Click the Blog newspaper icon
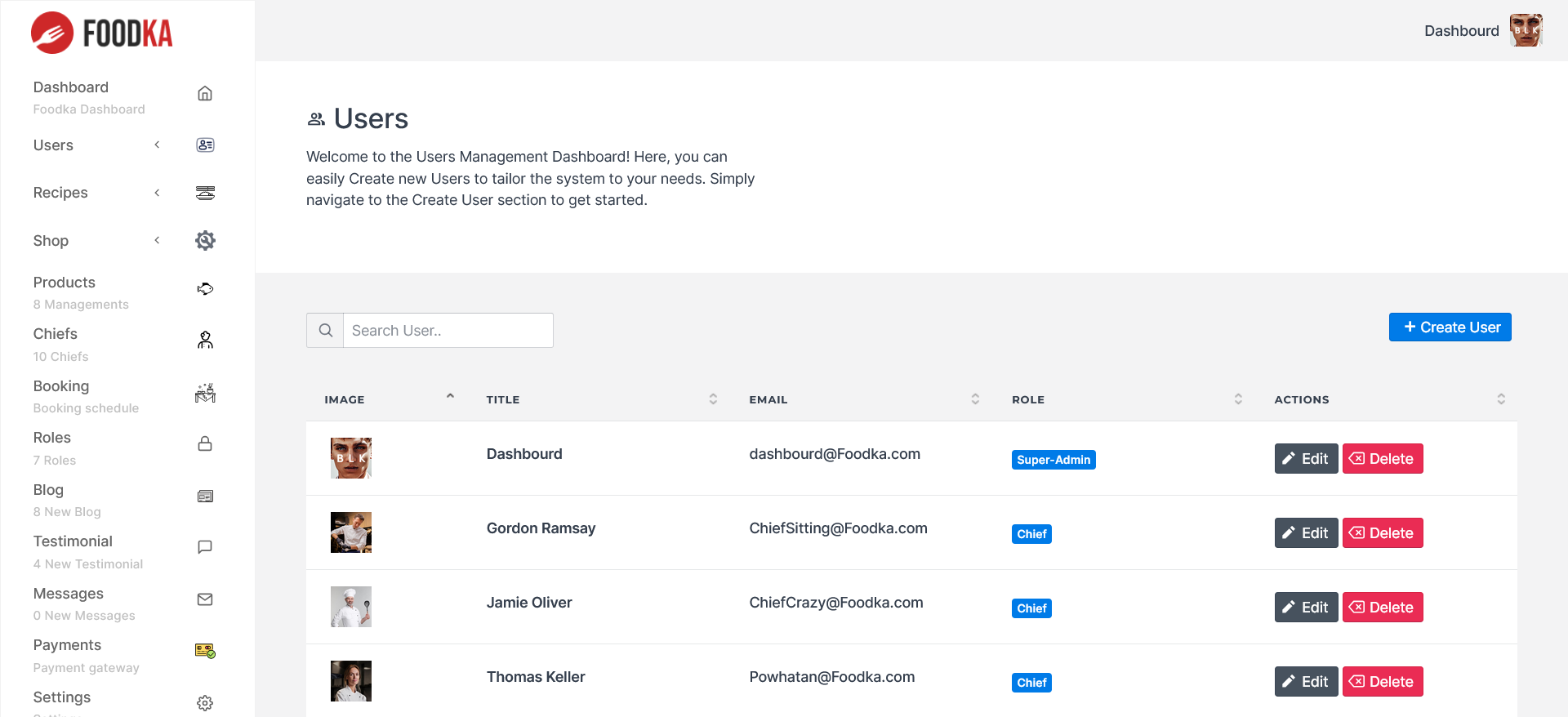 (205, 497)
